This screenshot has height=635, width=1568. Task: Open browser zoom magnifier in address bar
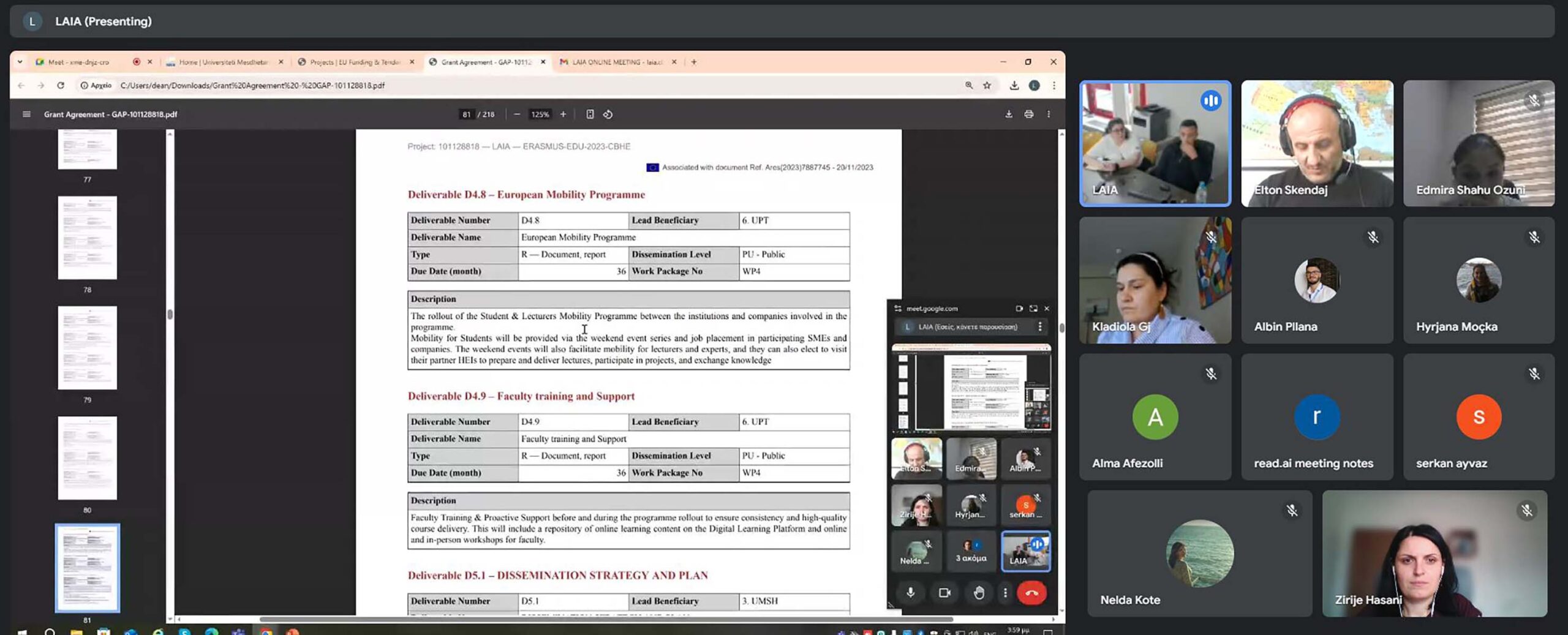click(x=969, y=85)
